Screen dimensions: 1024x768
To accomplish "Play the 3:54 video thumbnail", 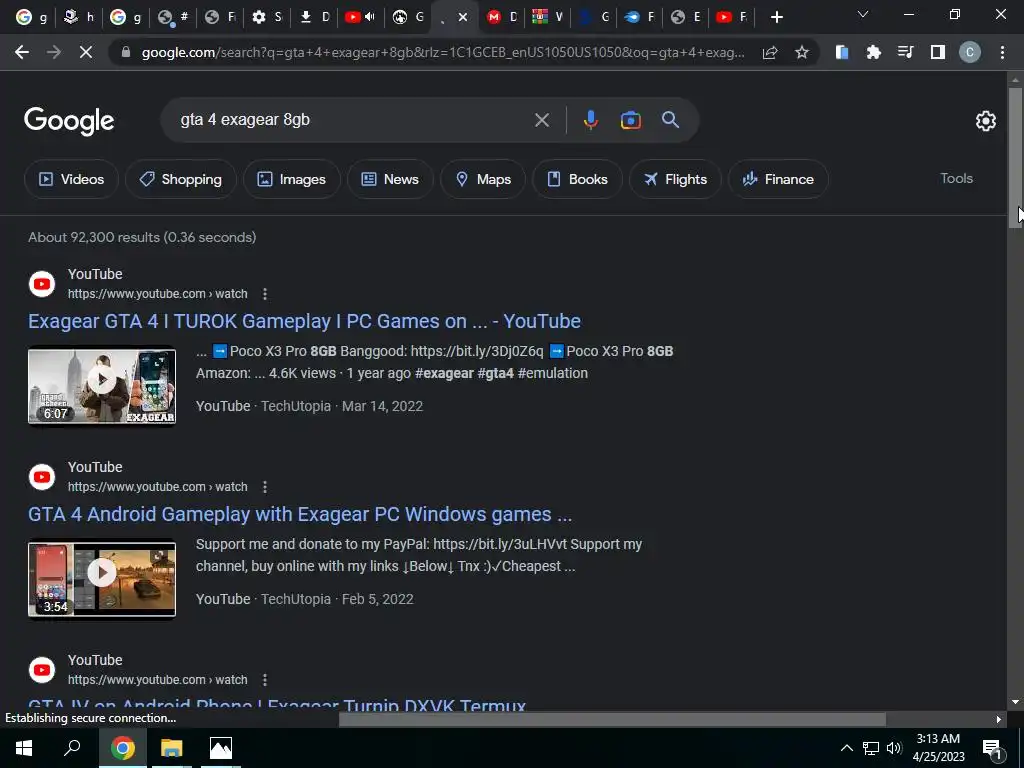I will pyautogui.click(x=102, y=578).
